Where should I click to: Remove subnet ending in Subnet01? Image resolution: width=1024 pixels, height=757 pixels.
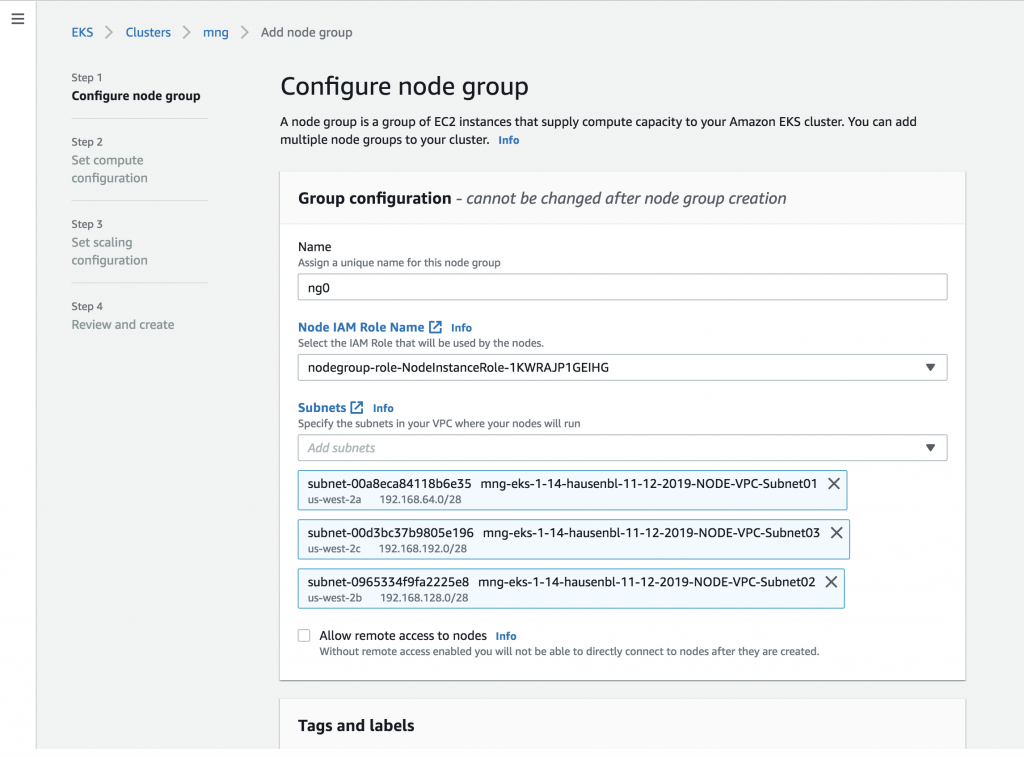pyautogui.click(x=834, y=483)
